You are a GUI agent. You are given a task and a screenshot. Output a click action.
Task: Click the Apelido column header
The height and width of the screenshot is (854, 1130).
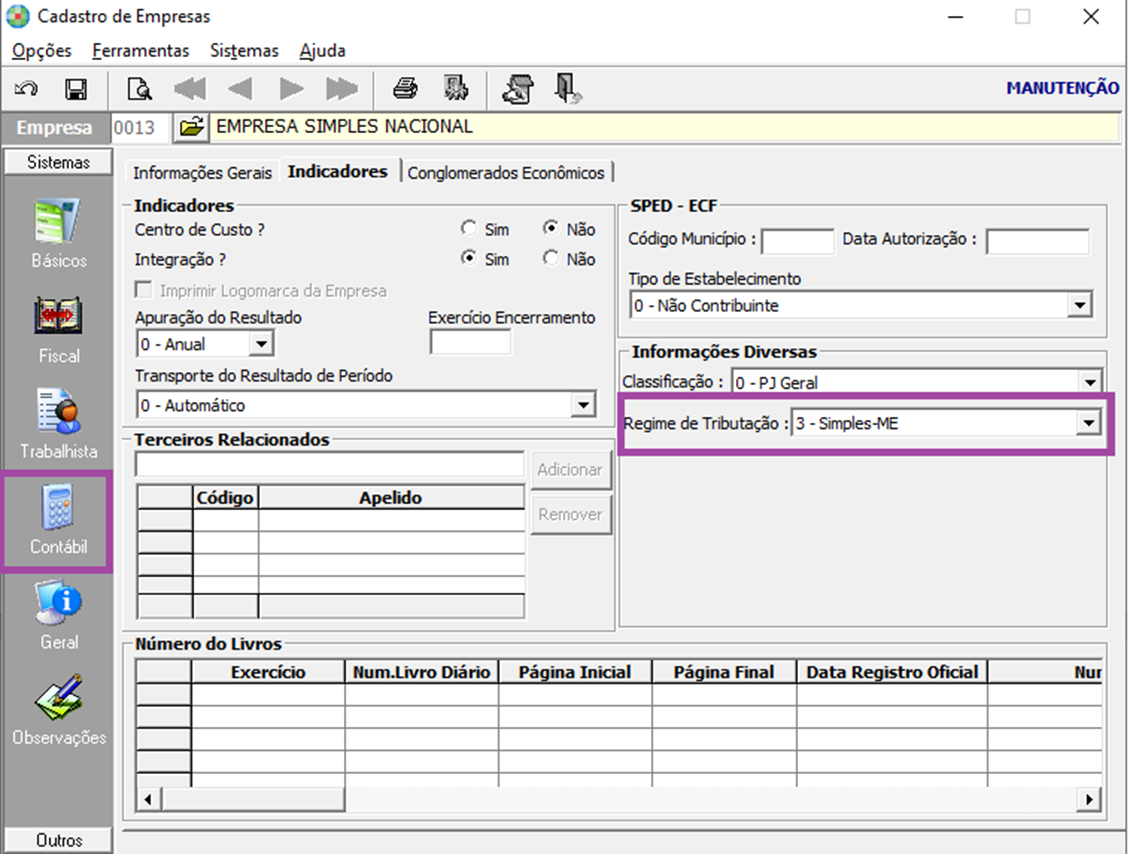[391, 498]
